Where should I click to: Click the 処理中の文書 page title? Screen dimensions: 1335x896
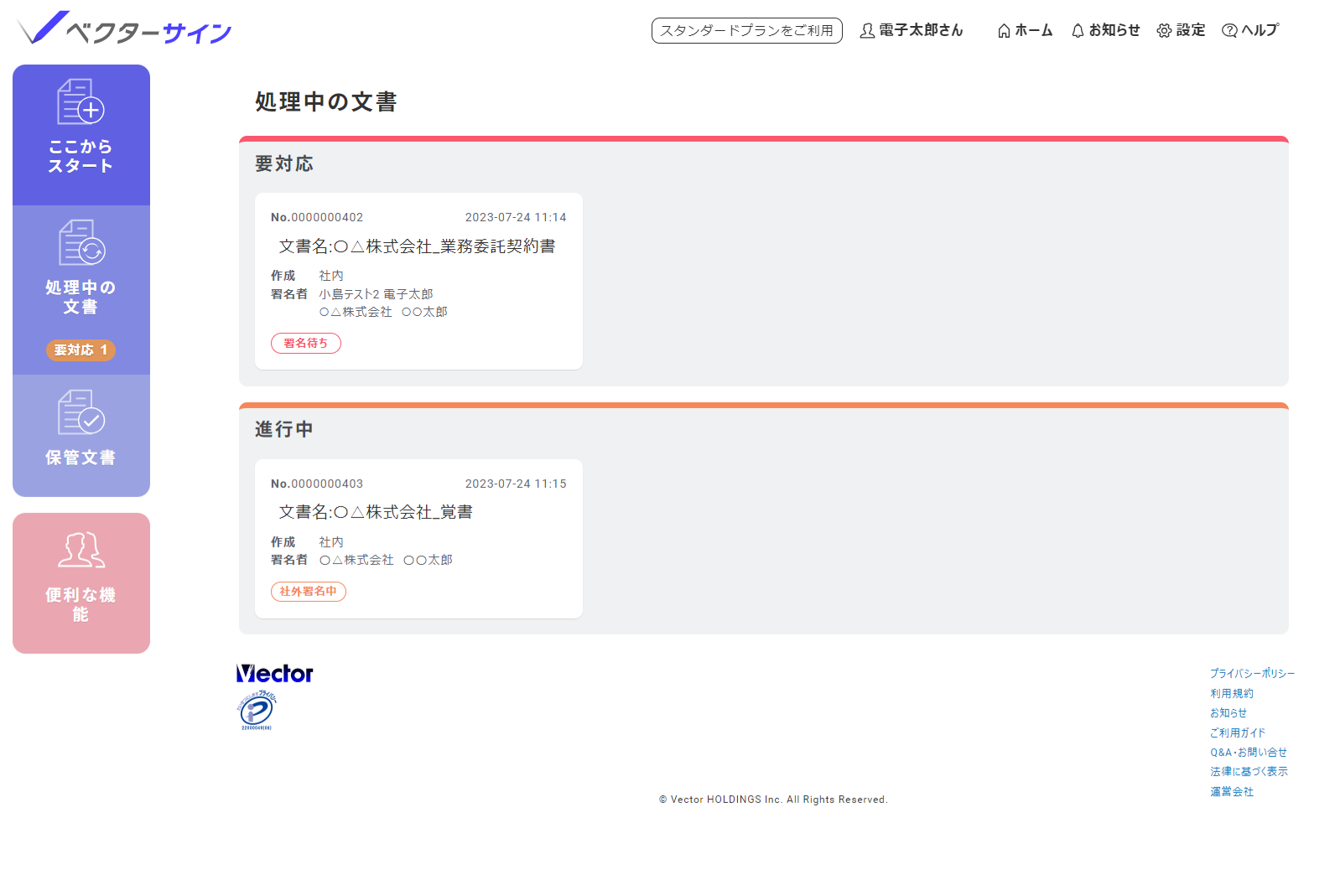point(326,102)
